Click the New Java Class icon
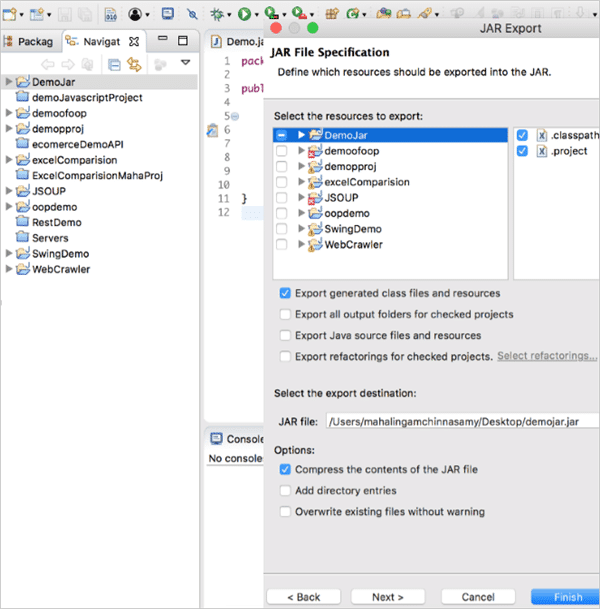 [x=353, y=14]
